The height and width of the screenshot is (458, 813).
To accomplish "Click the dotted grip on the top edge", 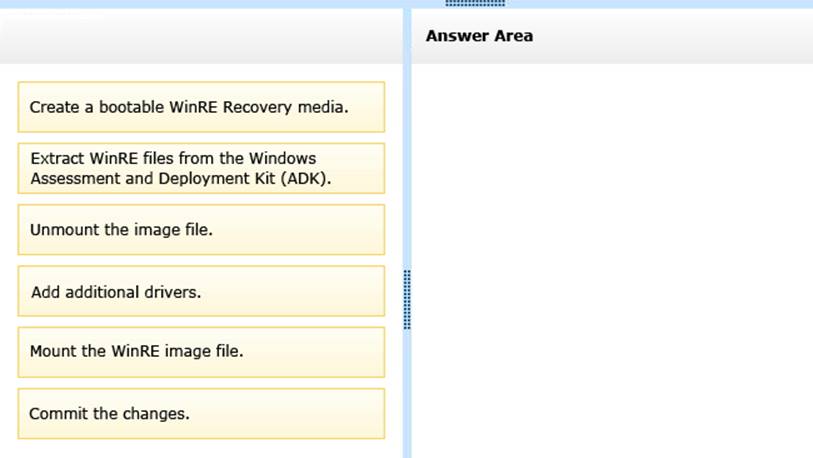I will click(474, 3).
